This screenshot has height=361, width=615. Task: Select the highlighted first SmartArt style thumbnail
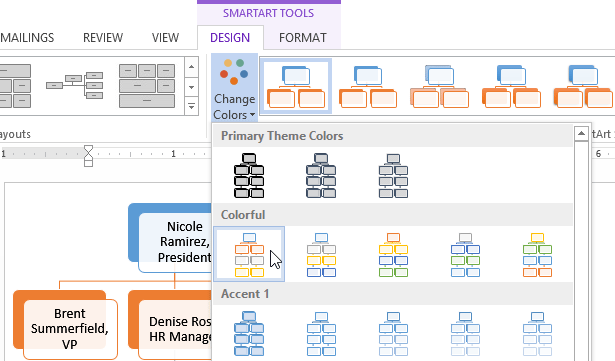[x=296, y=86]
